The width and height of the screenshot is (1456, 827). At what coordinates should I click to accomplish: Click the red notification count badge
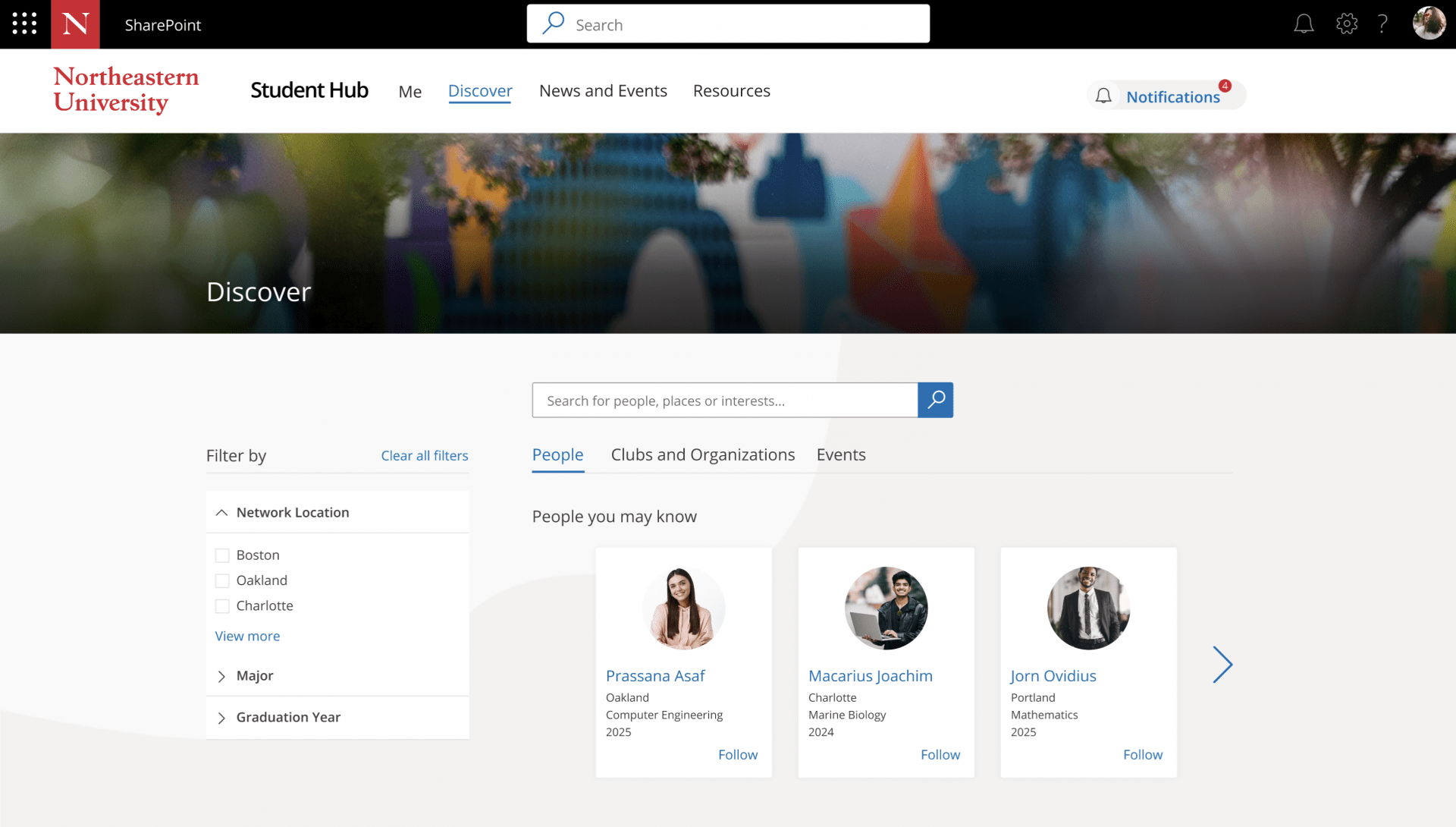pos(1225,86)
